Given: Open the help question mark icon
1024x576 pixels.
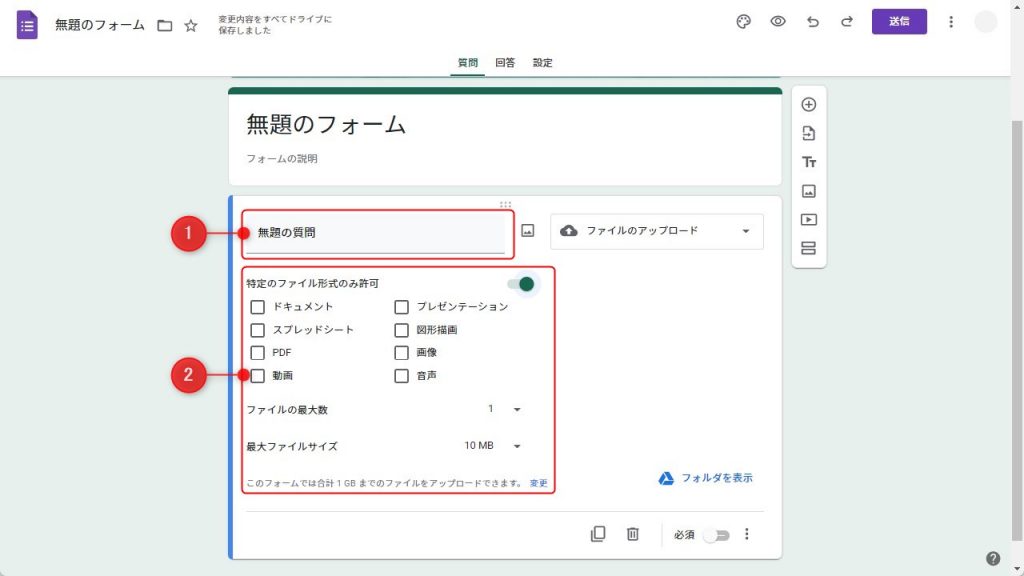Looking at the screenshot, I should tap(993, 558).
